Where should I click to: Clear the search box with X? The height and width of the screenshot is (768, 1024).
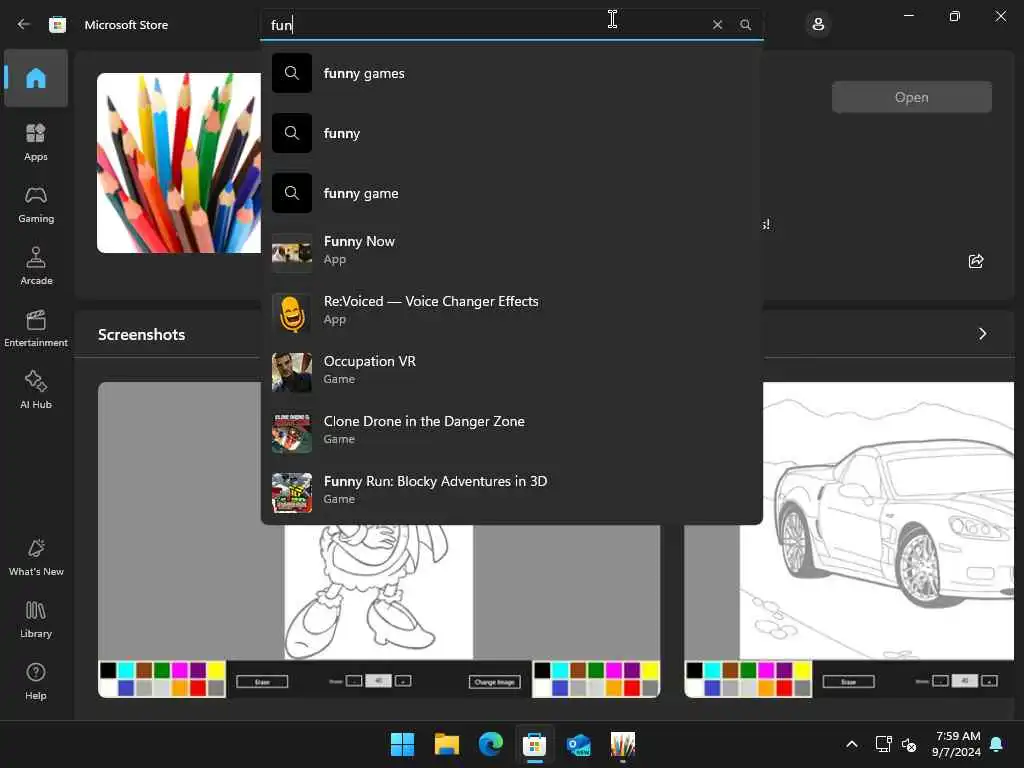point(717,25)
